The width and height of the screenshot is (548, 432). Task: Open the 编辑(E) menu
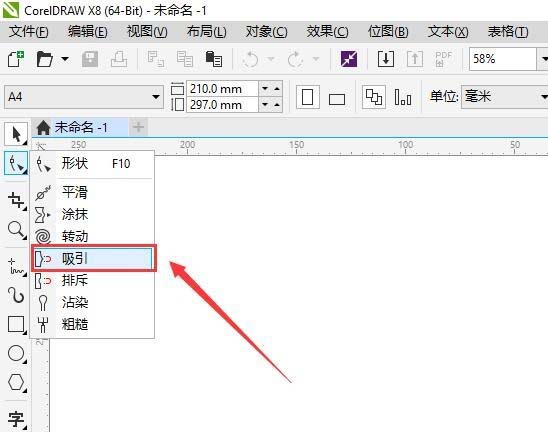point(88,32)
